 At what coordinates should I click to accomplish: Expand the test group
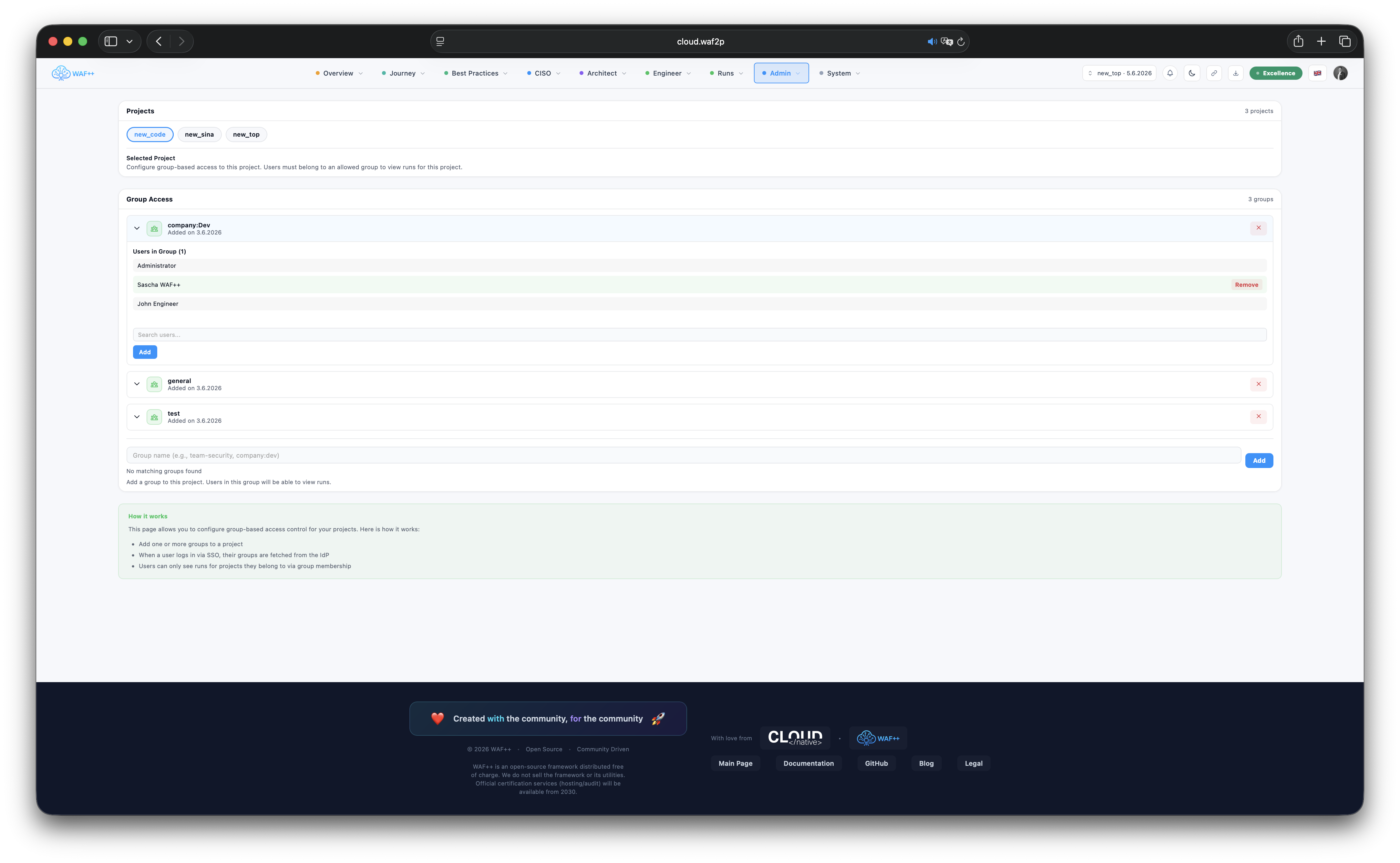click(x=137, y=417)
